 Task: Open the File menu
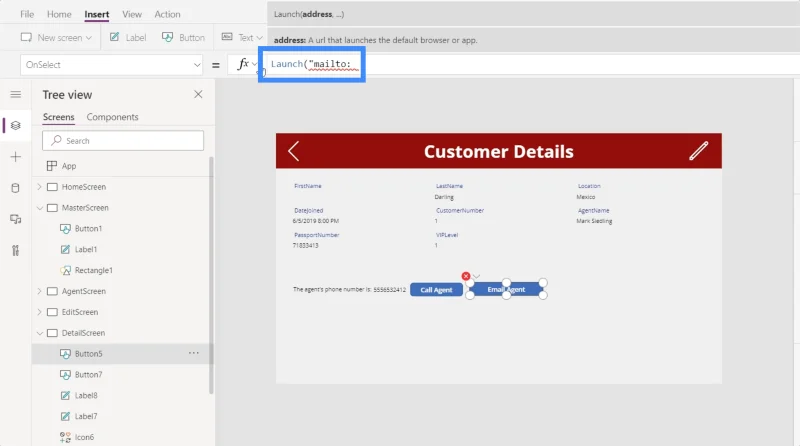[x=27, y=14]
